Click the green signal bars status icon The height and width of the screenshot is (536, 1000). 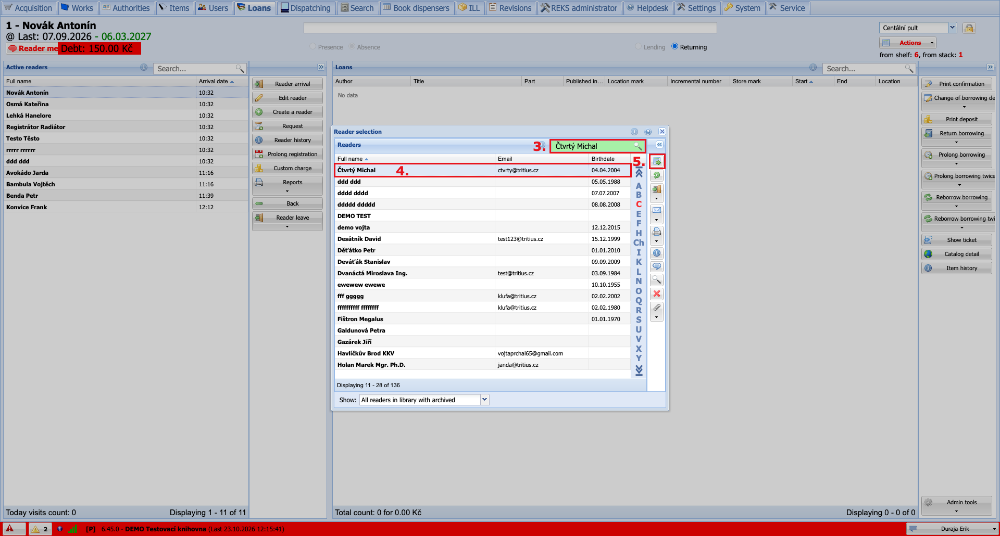point(72,529)
